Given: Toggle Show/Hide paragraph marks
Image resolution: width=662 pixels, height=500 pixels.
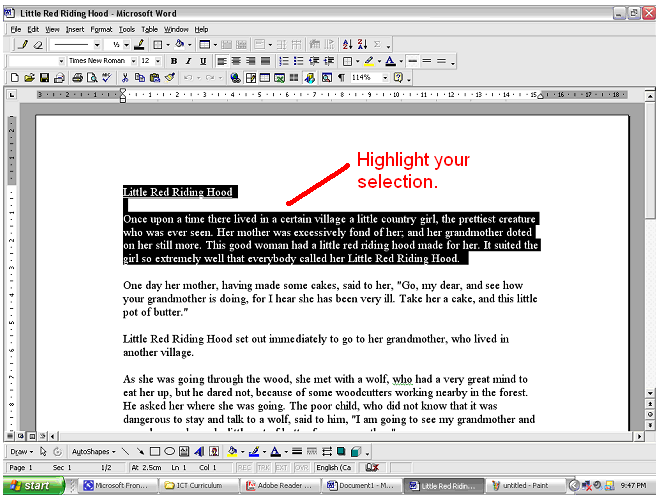Looking at the screenshot, I should (342, 78).
